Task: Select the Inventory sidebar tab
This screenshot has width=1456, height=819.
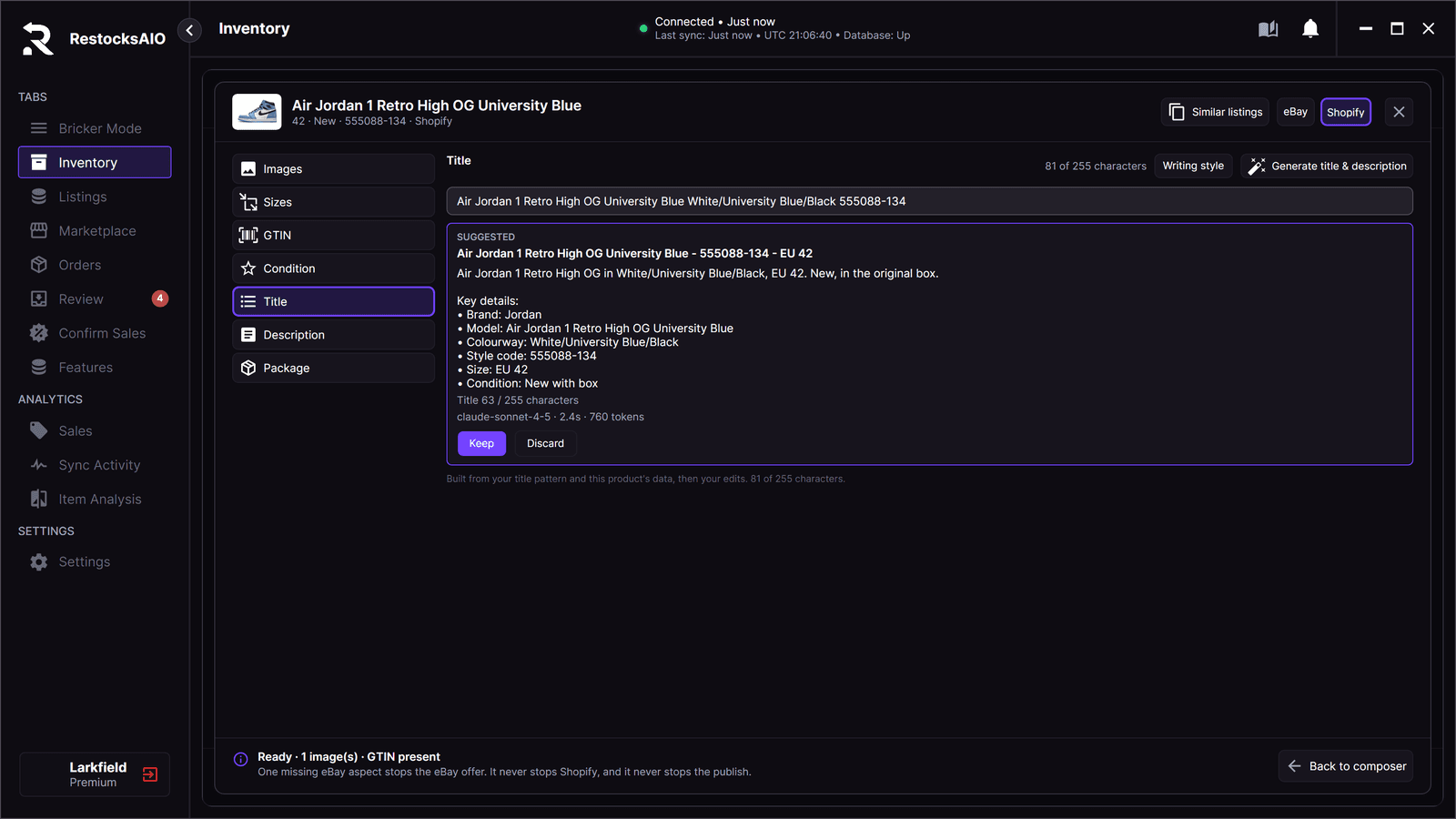Action: 95,162
